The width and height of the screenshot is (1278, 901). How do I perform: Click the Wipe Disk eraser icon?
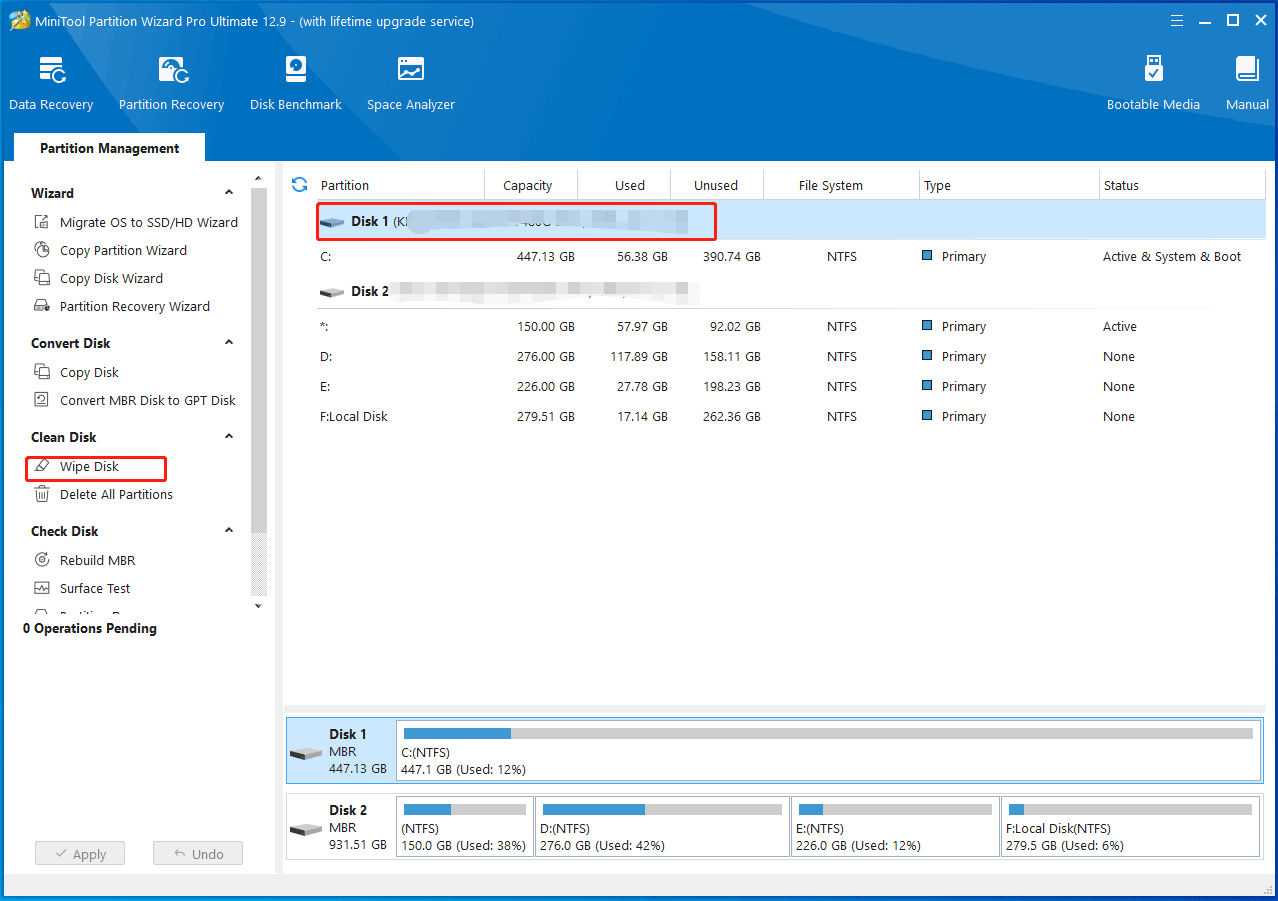tap(42, 466)
